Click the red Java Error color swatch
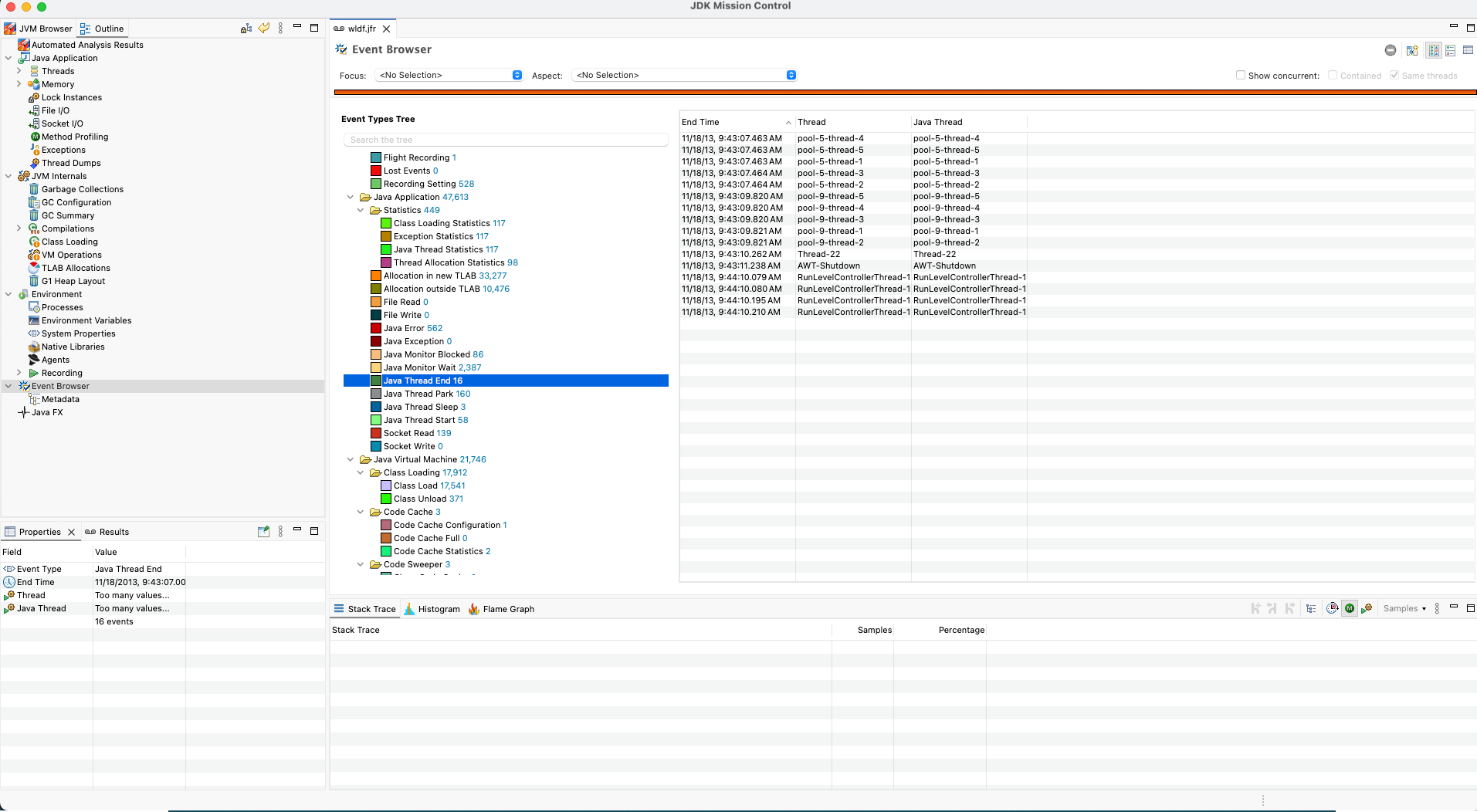1477x812 pixels. coord(376,328)
